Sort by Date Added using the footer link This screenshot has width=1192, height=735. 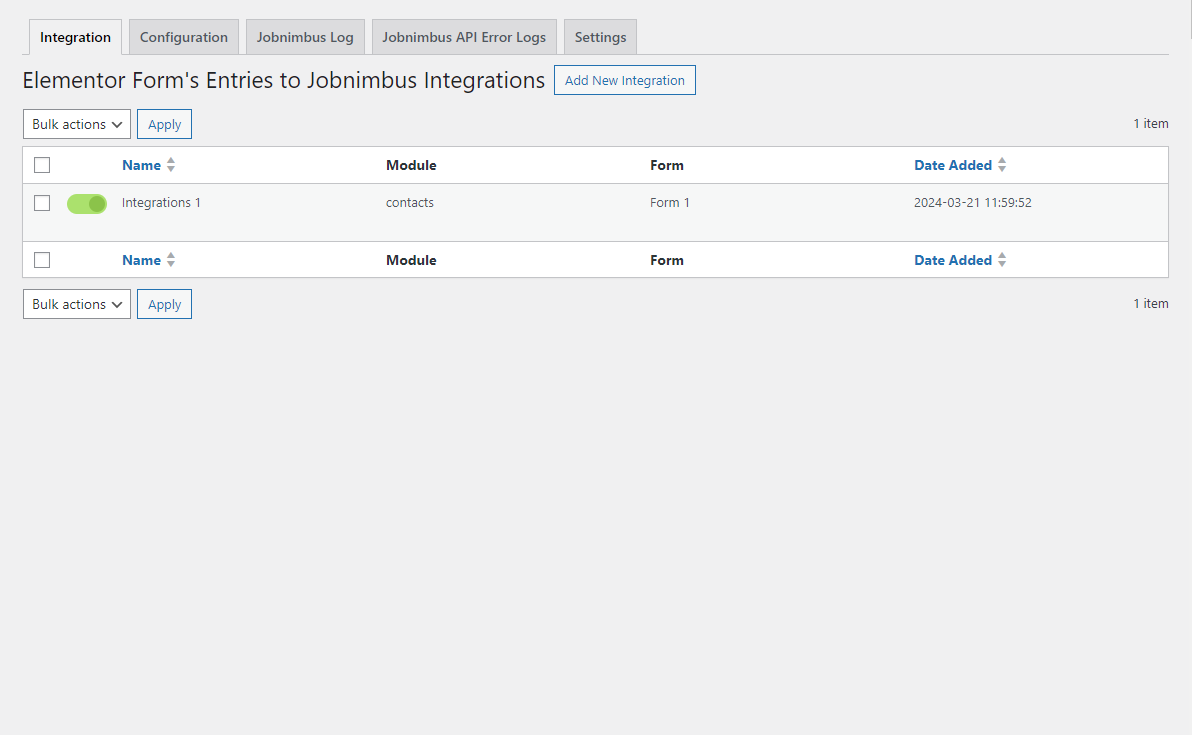click(960, 260)
